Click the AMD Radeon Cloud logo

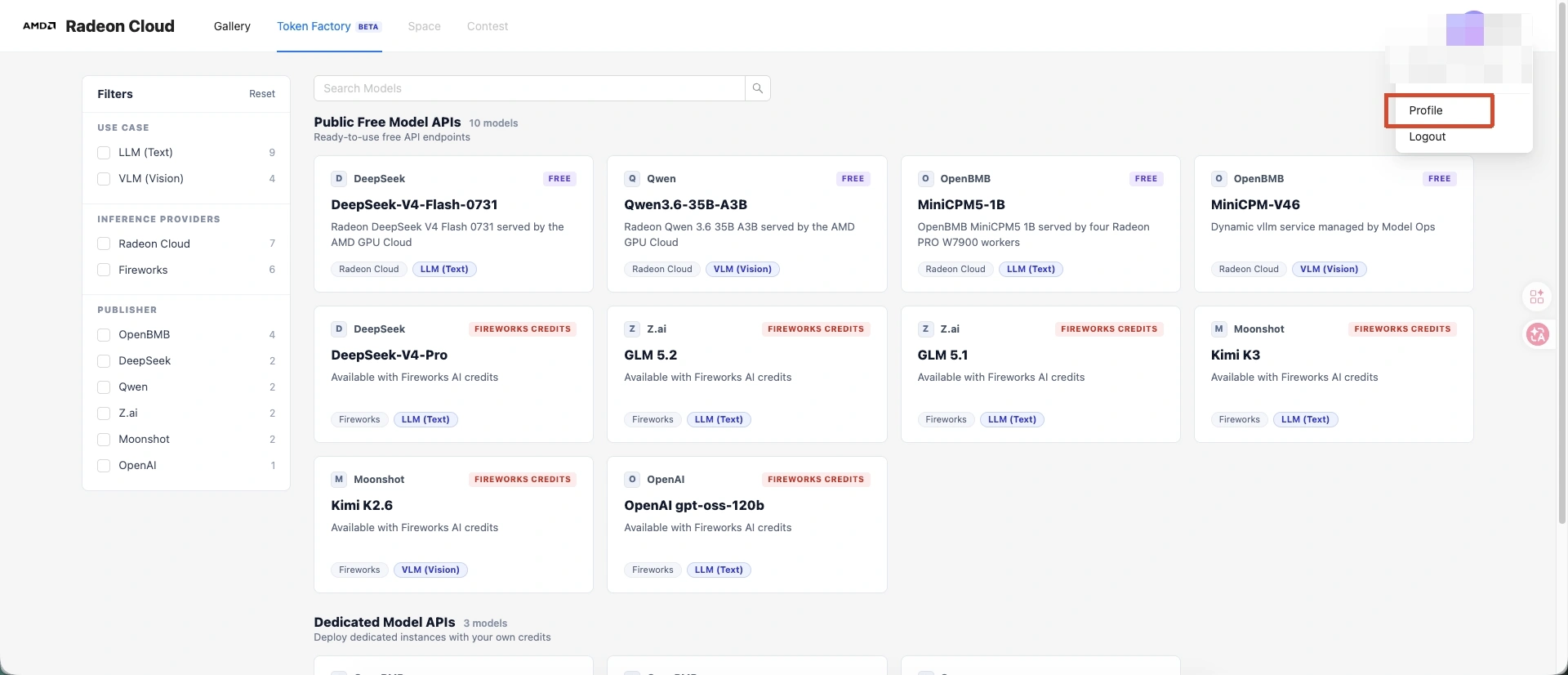pos(99,26)
